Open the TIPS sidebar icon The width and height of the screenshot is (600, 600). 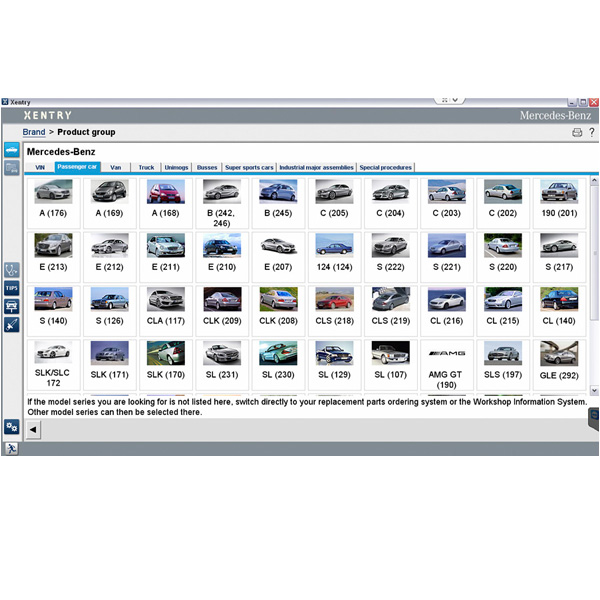(x=12, y=288)
